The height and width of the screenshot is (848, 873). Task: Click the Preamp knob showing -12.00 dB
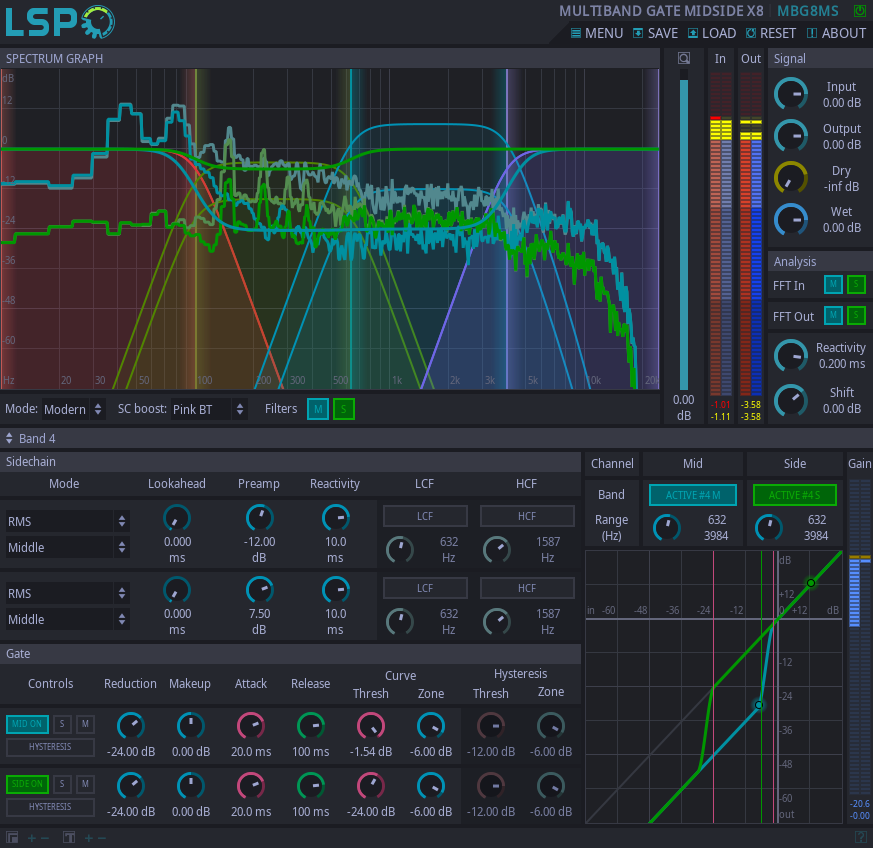[259, 518]
